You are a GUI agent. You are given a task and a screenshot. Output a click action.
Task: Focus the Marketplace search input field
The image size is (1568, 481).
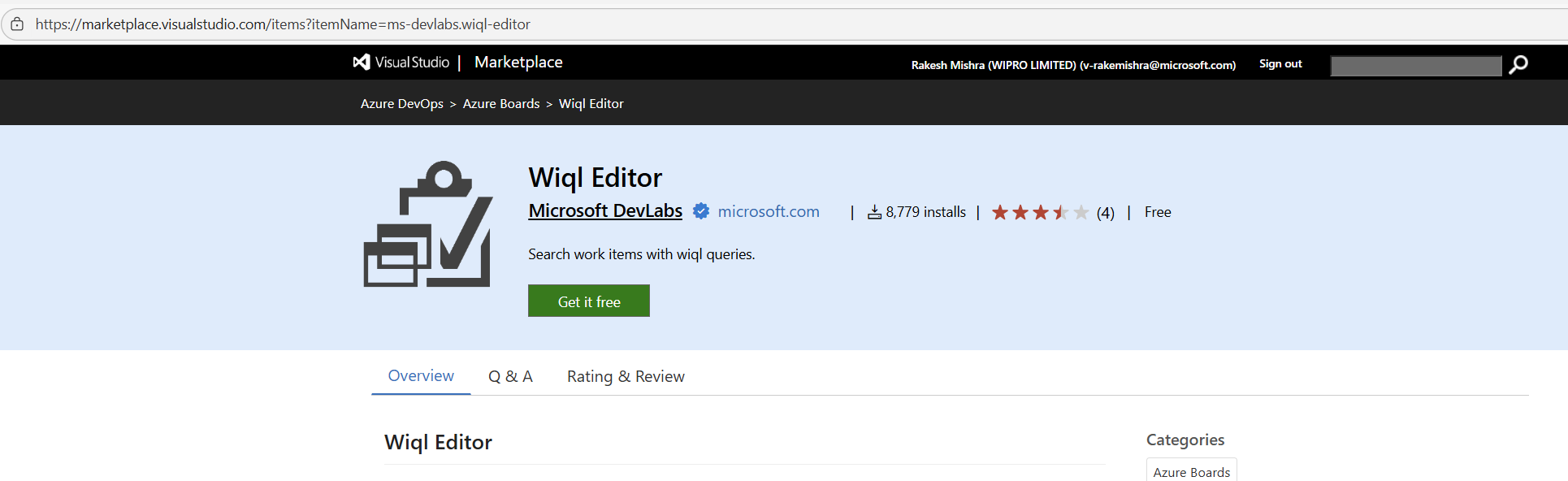pos(1416,65)
